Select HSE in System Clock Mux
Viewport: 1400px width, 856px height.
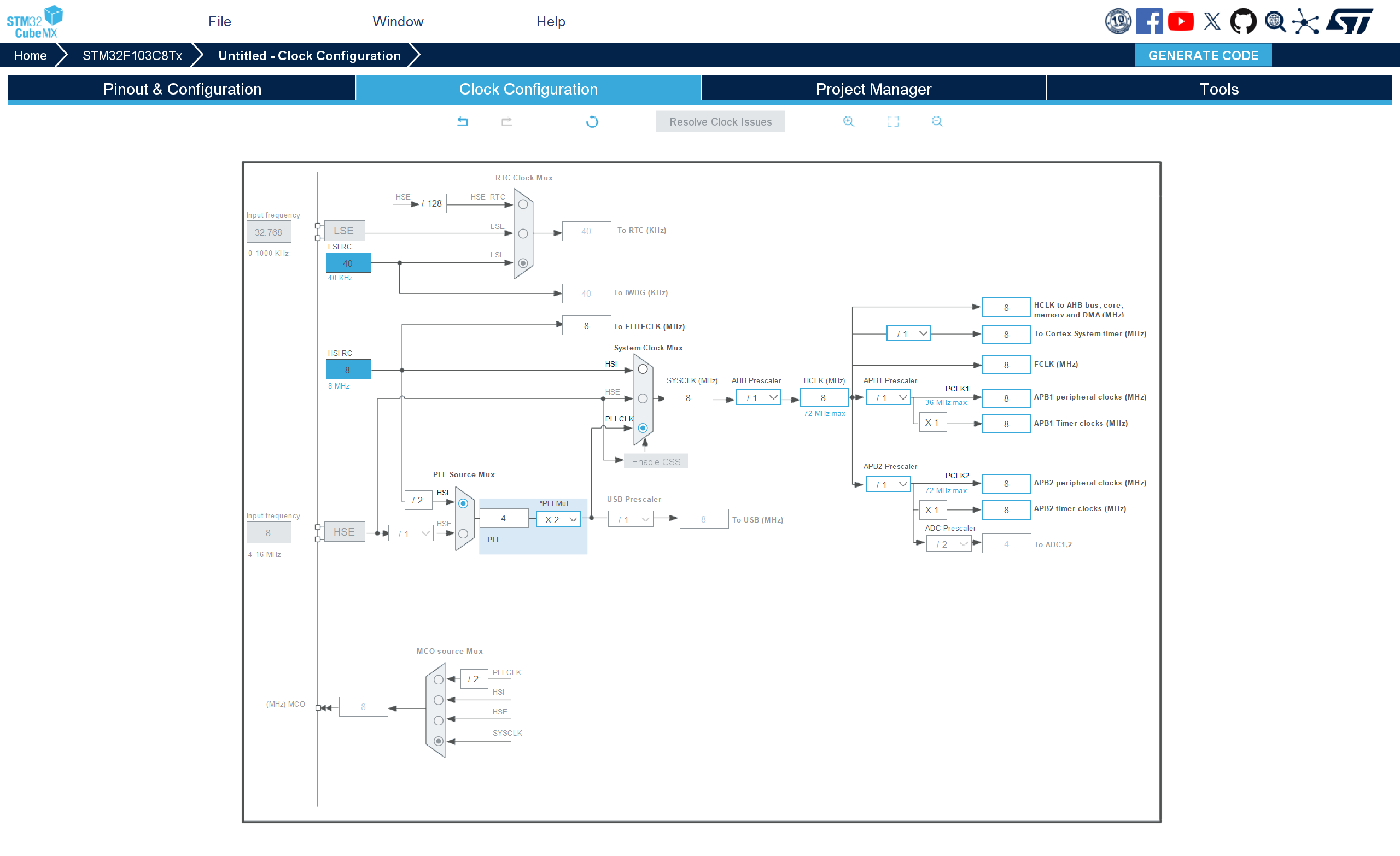(643, 398)
